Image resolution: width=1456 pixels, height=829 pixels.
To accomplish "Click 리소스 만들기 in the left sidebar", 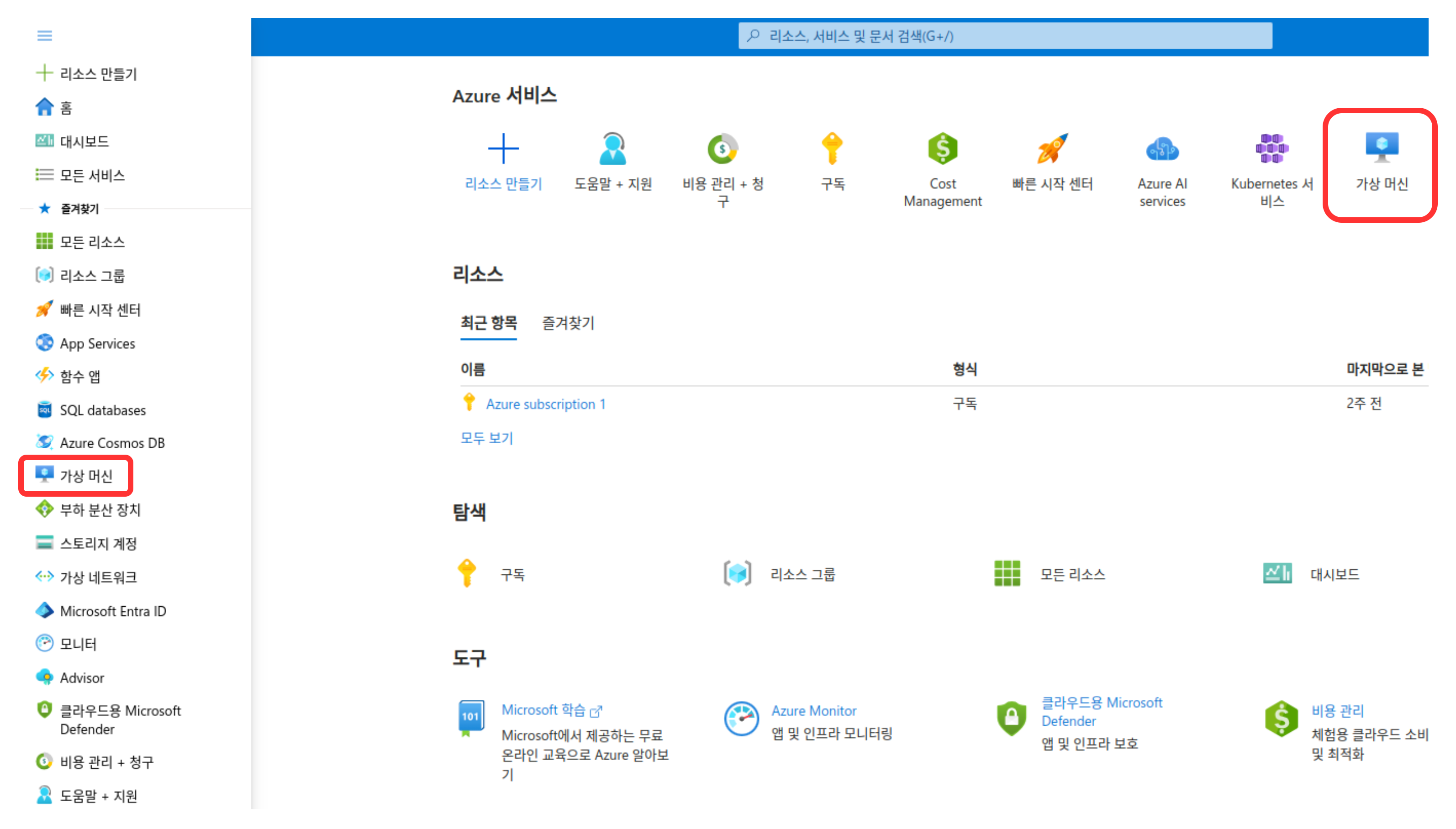I will pyautogui.click(x=87, y=73).
